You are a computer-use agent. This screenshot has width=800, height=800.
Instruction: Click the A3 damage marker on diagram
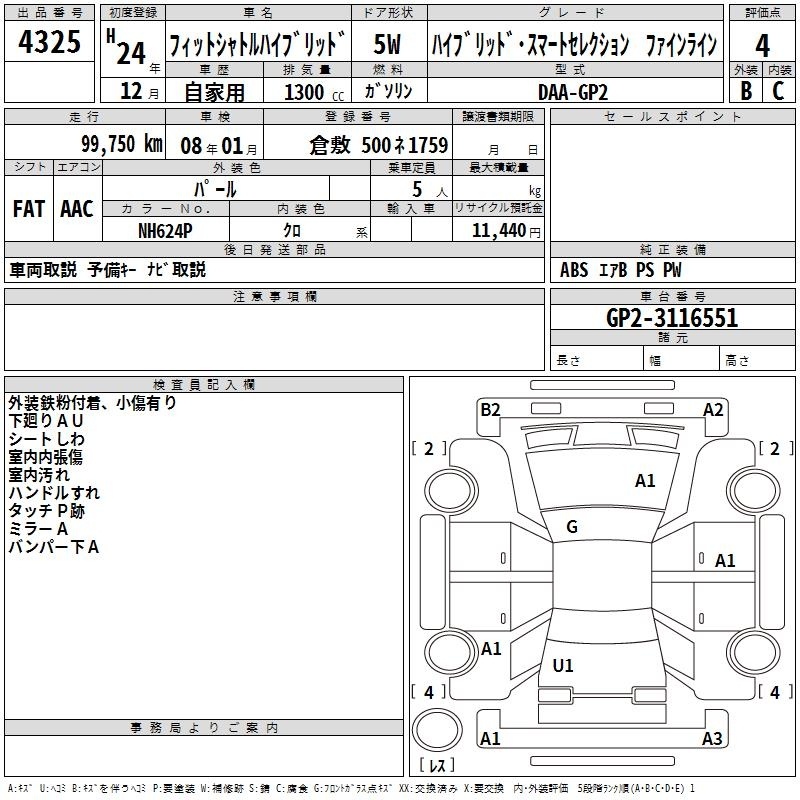click(x=712, y=739)
